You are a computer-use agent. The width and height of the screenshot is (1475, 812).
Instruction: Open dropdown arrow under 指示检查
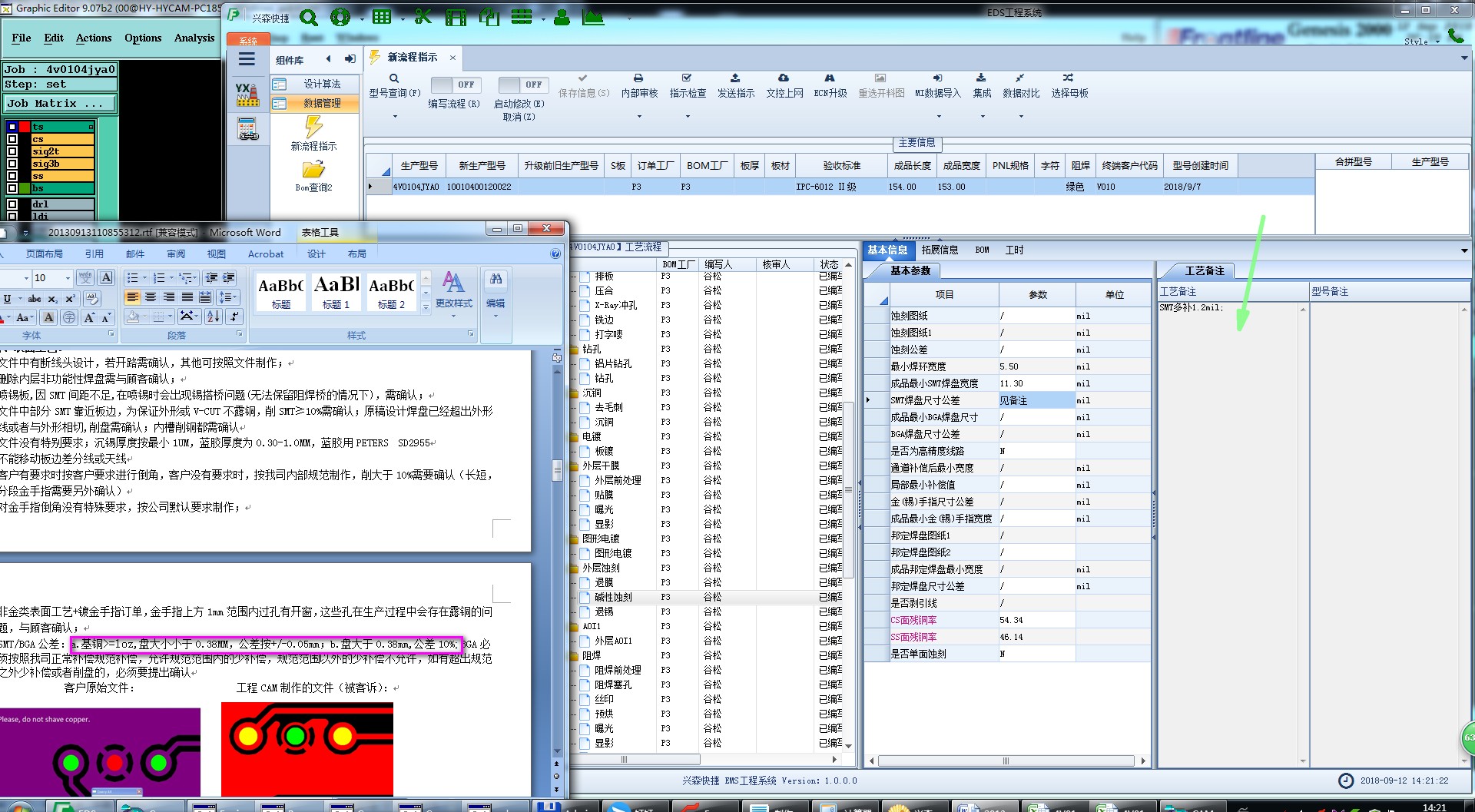coord(688,117)
